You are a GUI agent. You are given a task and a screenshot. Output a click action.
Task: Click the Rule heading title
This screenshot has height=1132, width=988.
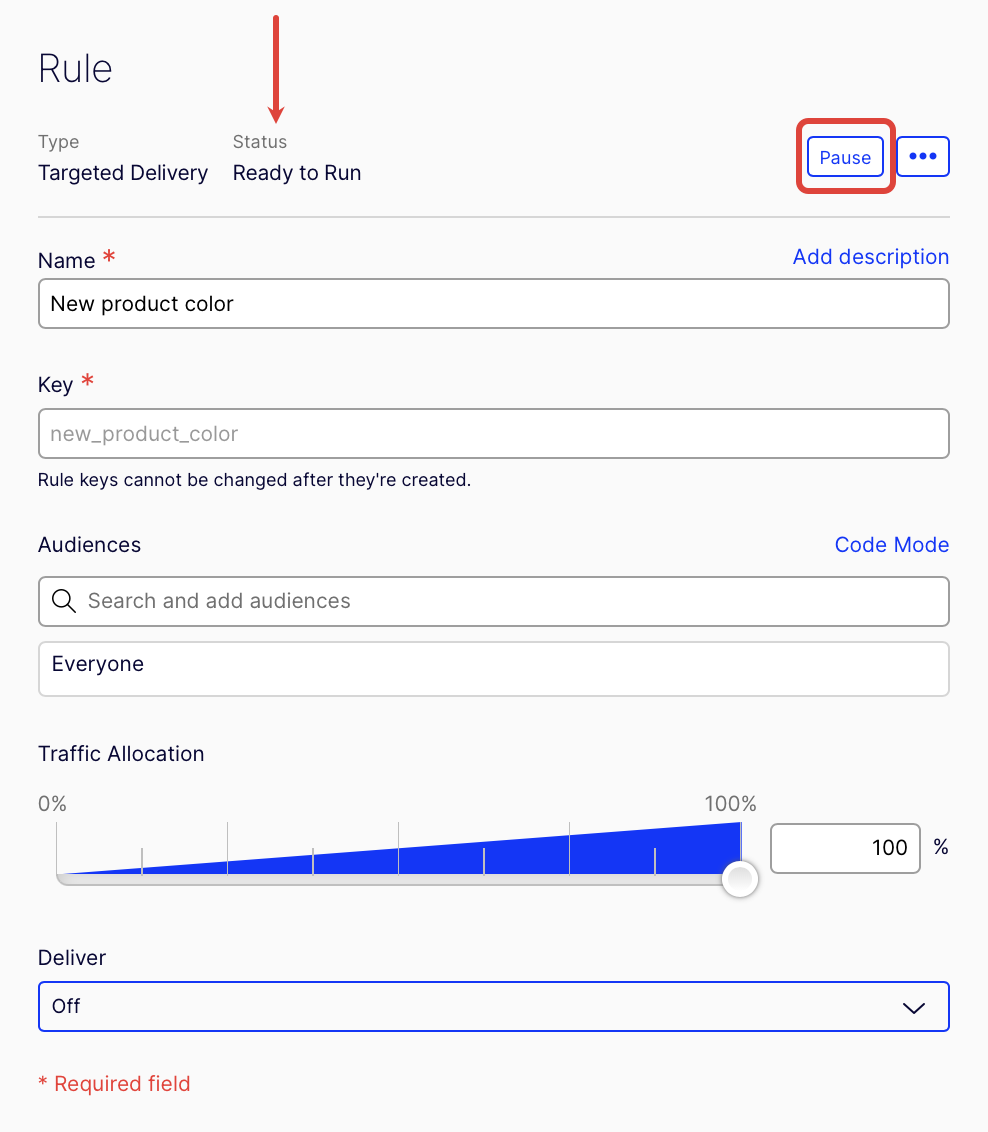tap(75, 69)
